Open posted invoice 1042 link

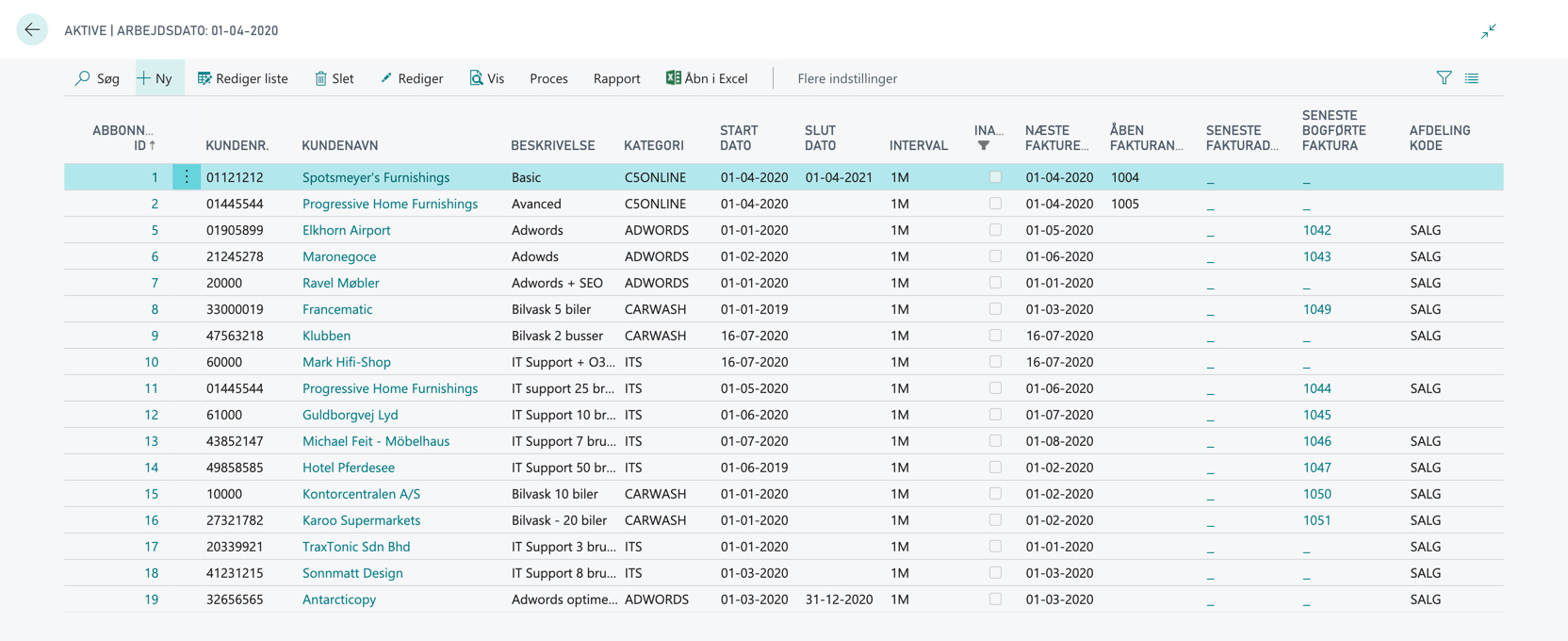pos(1316,230)
